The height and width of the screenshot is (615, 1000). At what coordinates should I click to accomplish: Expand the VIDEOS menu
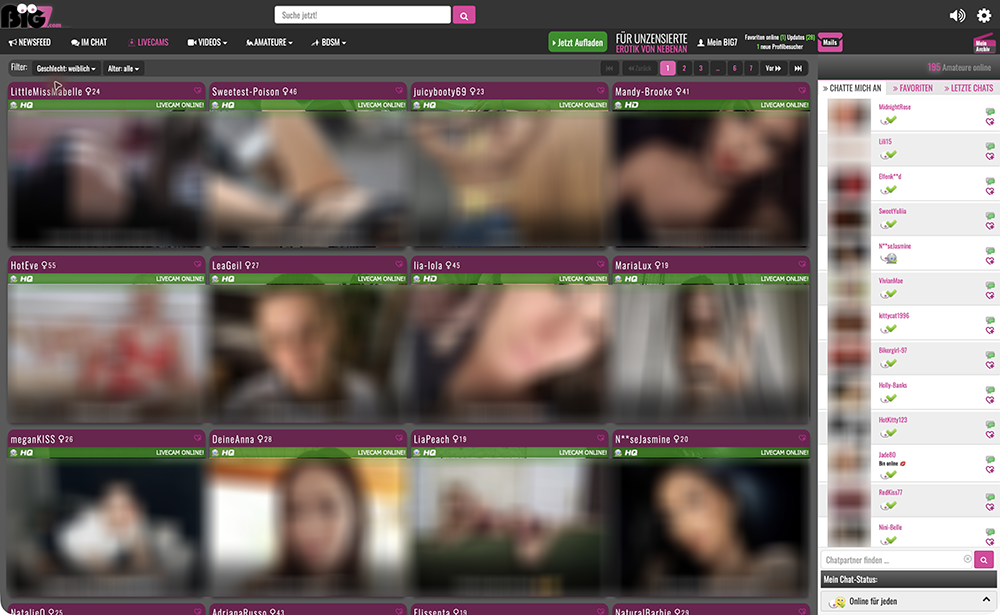tap(207, 42)
